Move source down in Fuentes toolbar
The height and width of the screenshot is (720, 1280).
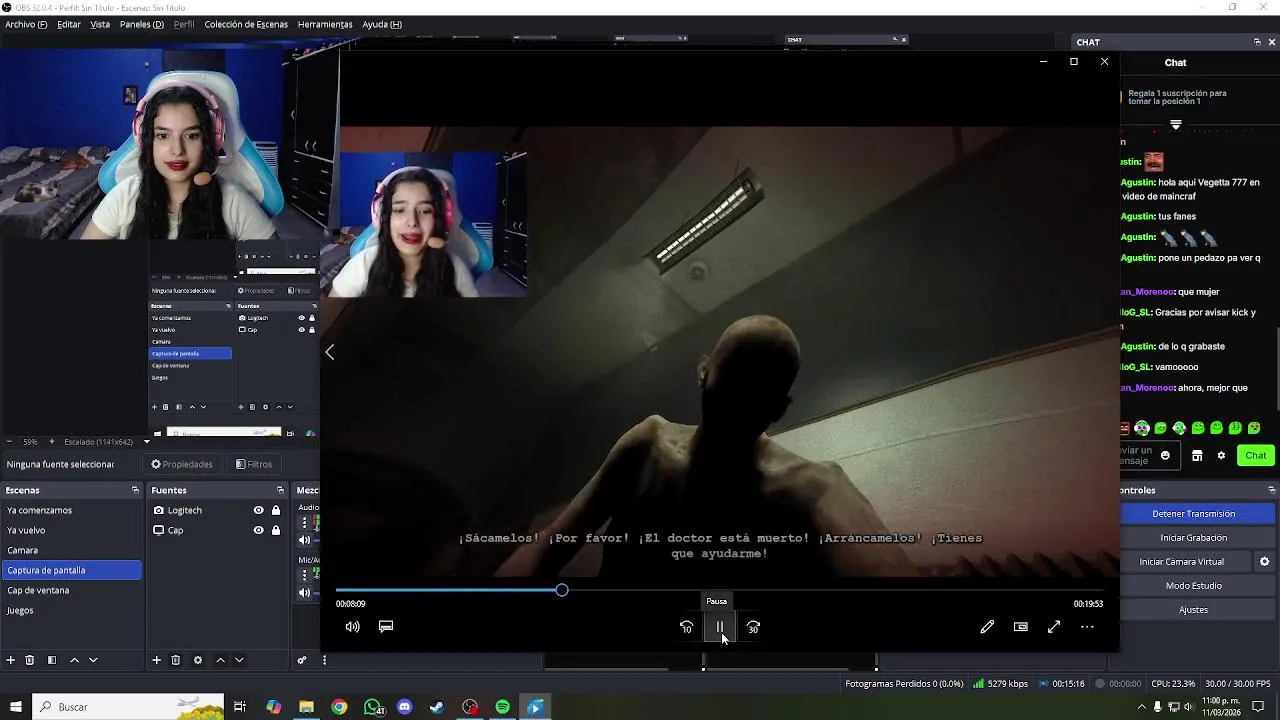(x=239, y=660)
